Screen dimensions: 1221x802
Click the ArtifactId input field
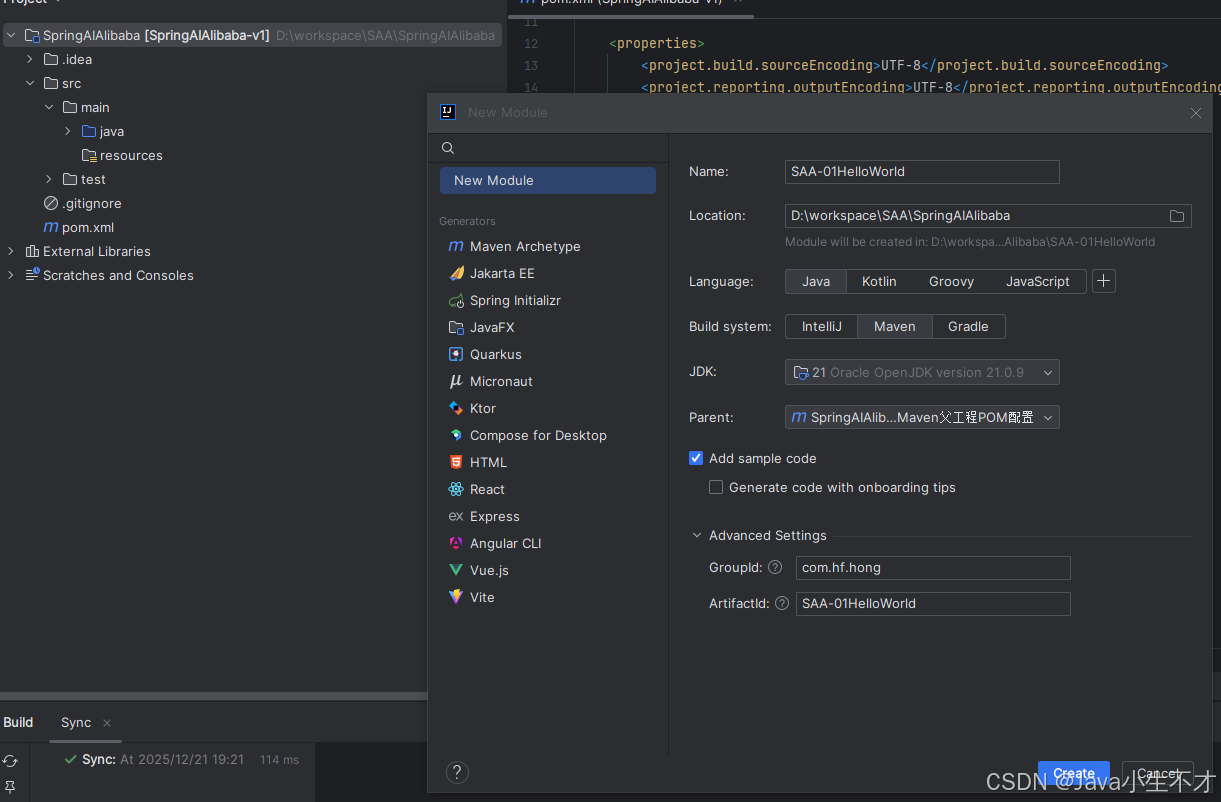933,604
